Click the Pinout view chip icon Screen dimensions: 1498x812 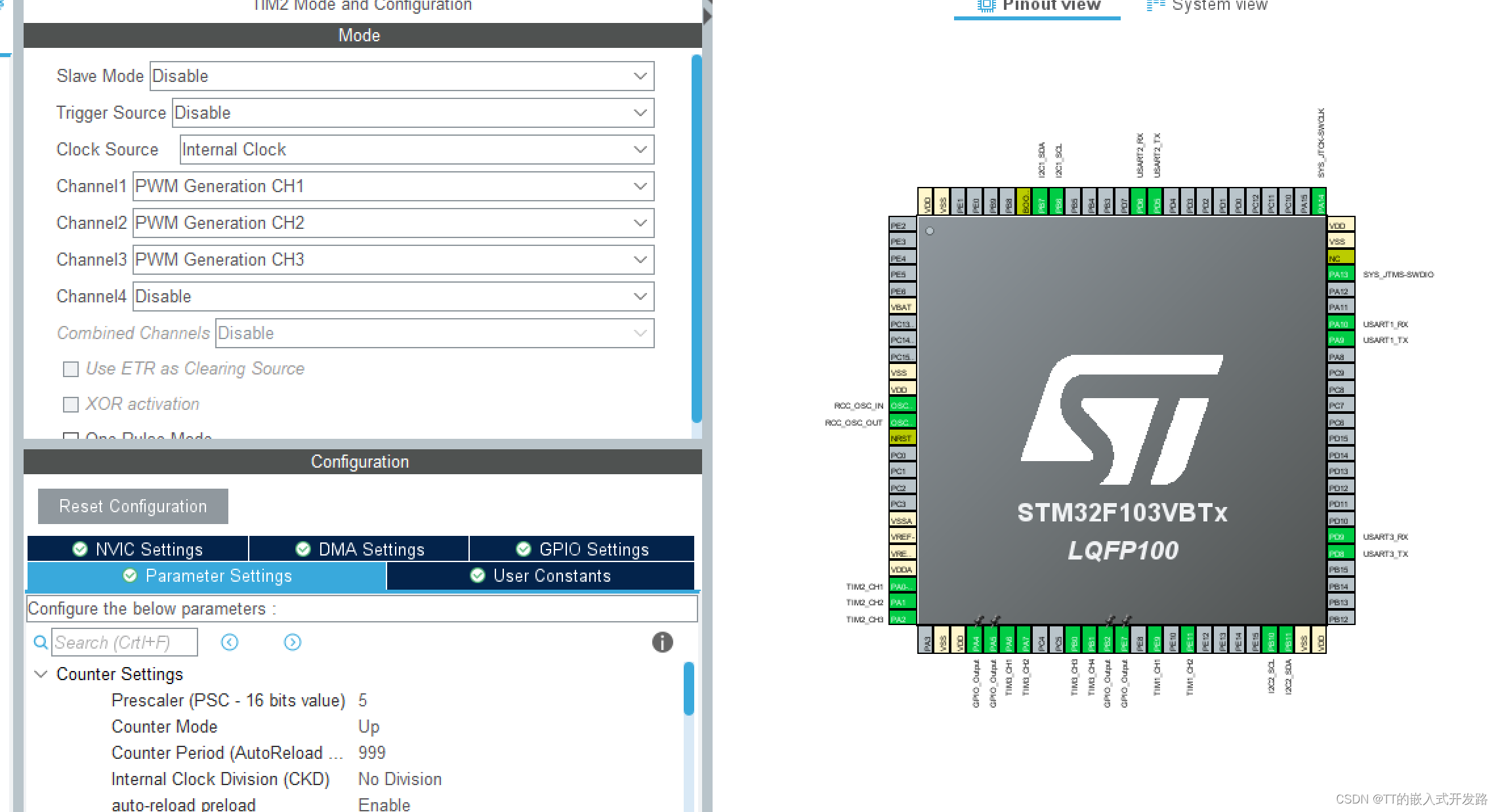(986, 6)
